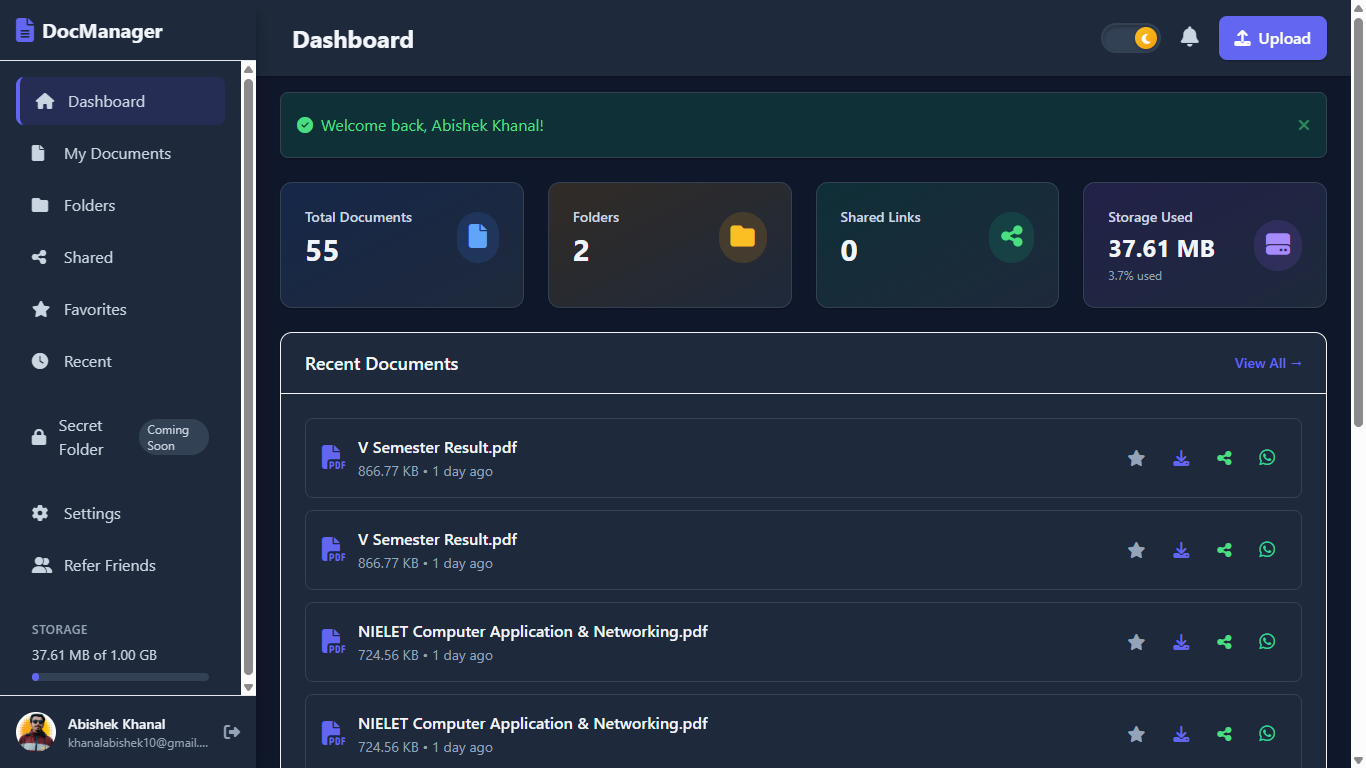Click the yellow Folders card icon
Screen dimensions: 1366x768
click(742, 237)
